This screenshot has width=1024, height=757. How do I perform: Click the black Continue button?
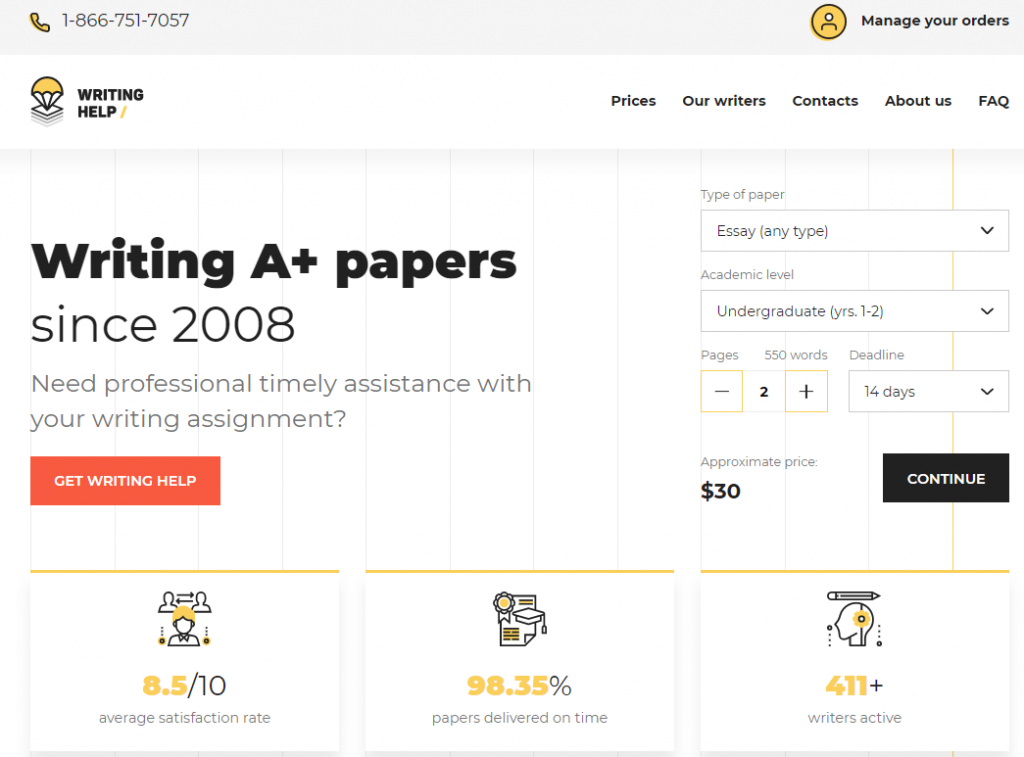(x=945, y=479)
